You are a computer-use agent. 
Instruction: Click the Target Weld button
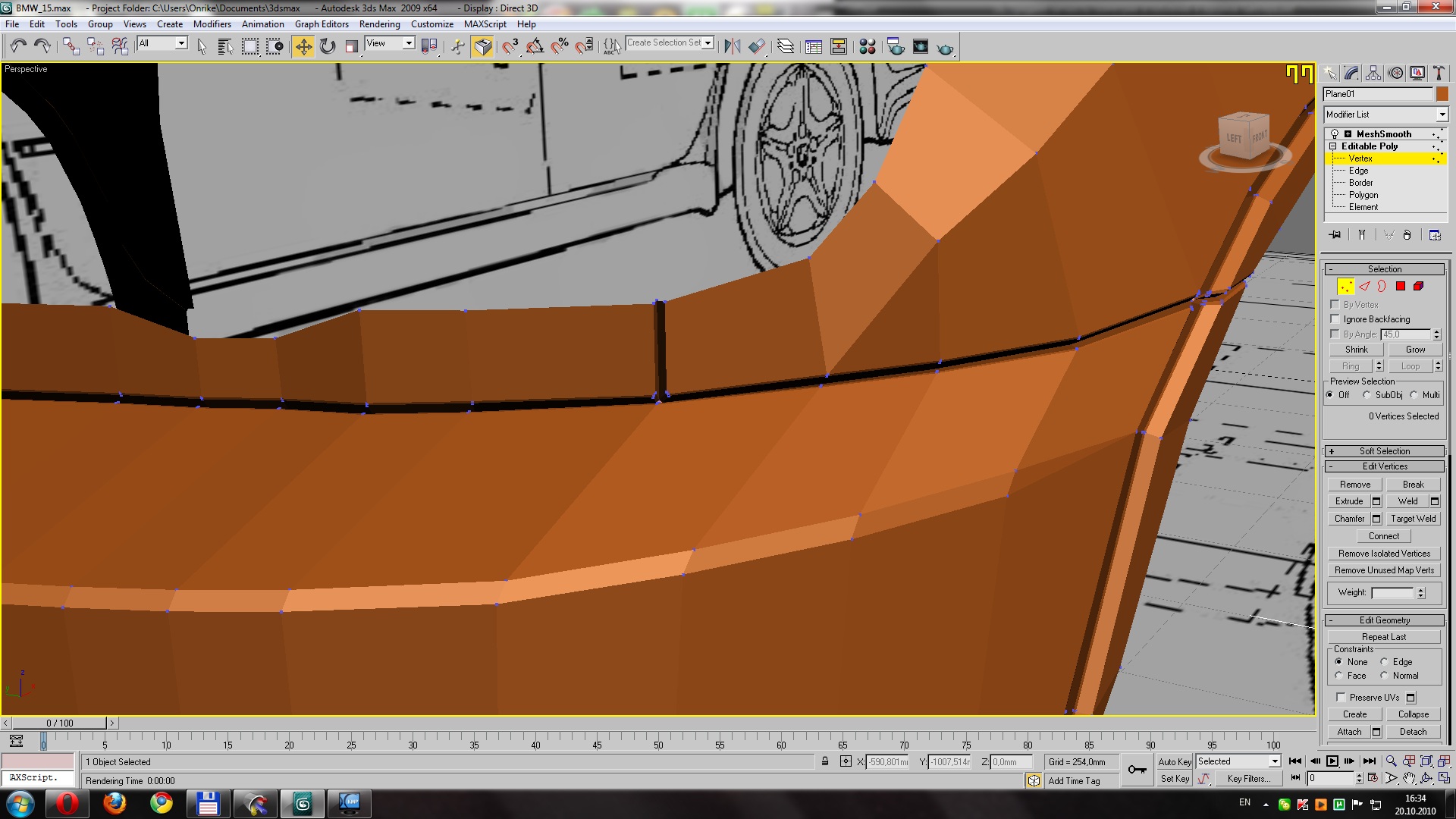tap(1413, 519)
